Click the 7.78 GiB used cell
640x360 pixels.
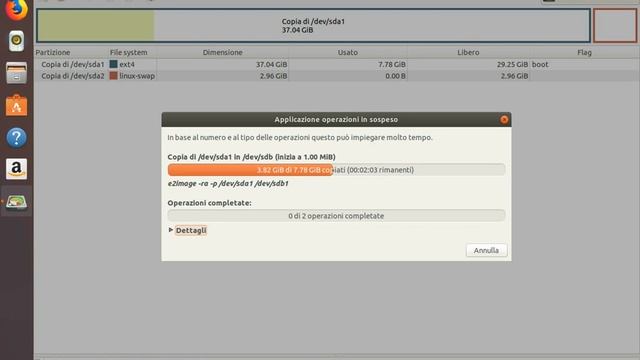click(x=392, y=64)
